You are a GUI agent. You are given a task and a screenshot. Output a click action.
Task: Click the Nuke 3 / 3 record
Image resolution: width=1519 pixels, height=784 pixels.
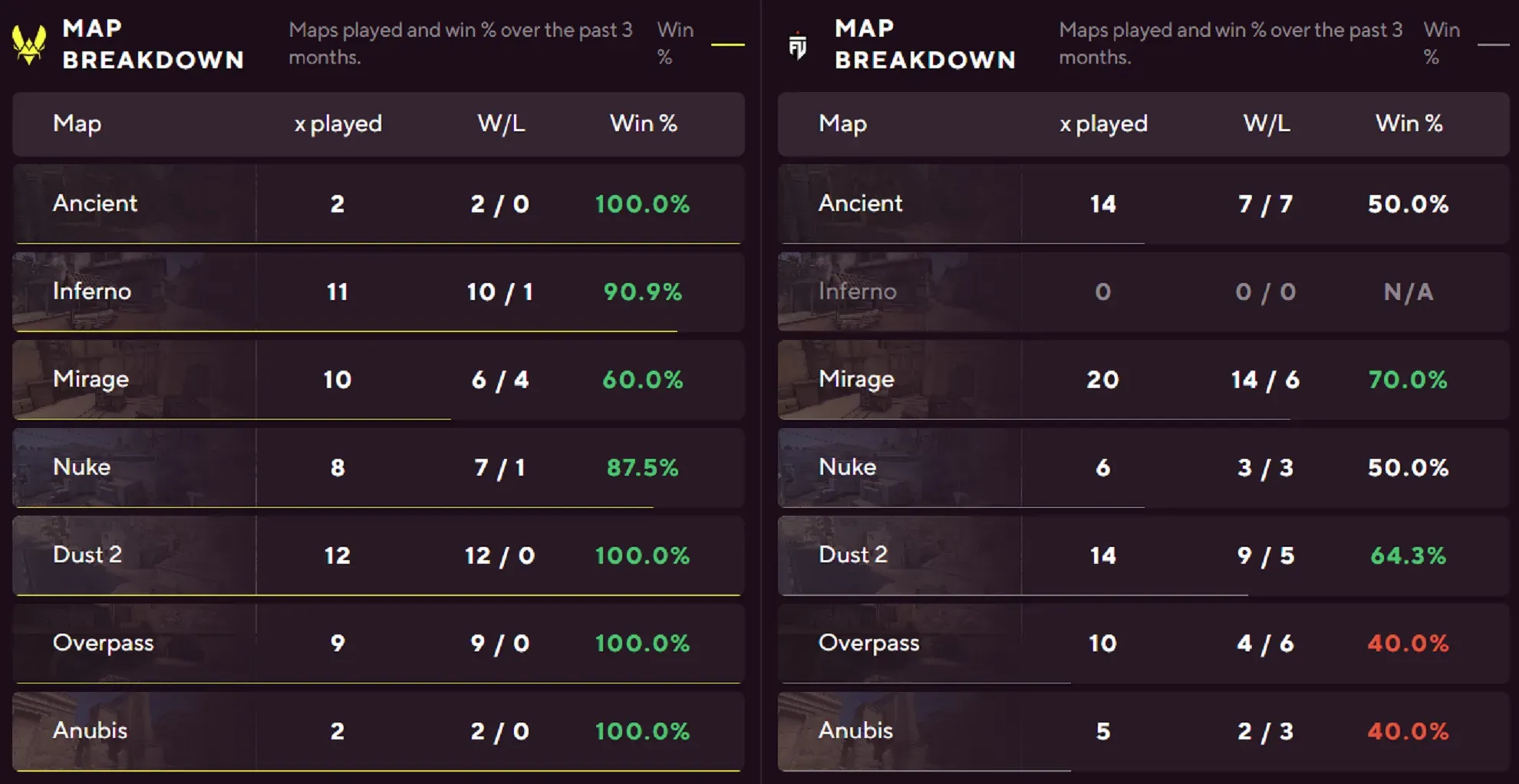tap(1265, 467)
